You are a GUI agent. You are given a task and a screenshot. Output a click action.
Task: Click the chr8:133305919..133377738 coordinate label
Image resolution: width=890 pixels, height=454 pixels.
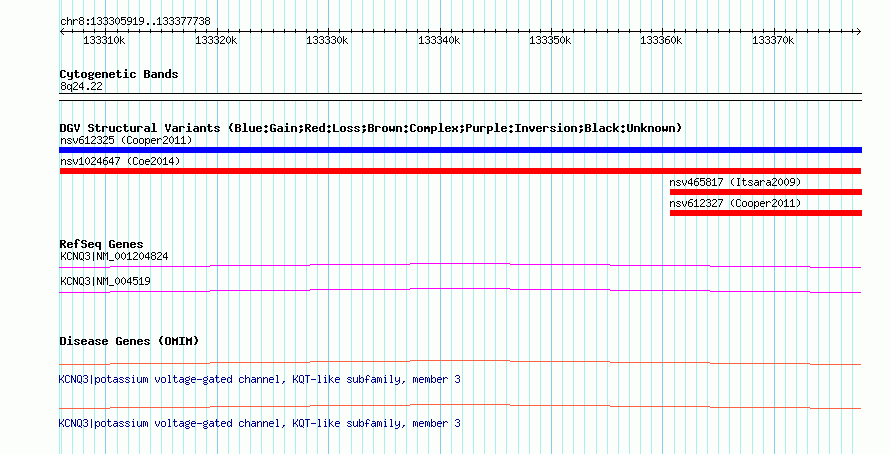coord(135,22)
